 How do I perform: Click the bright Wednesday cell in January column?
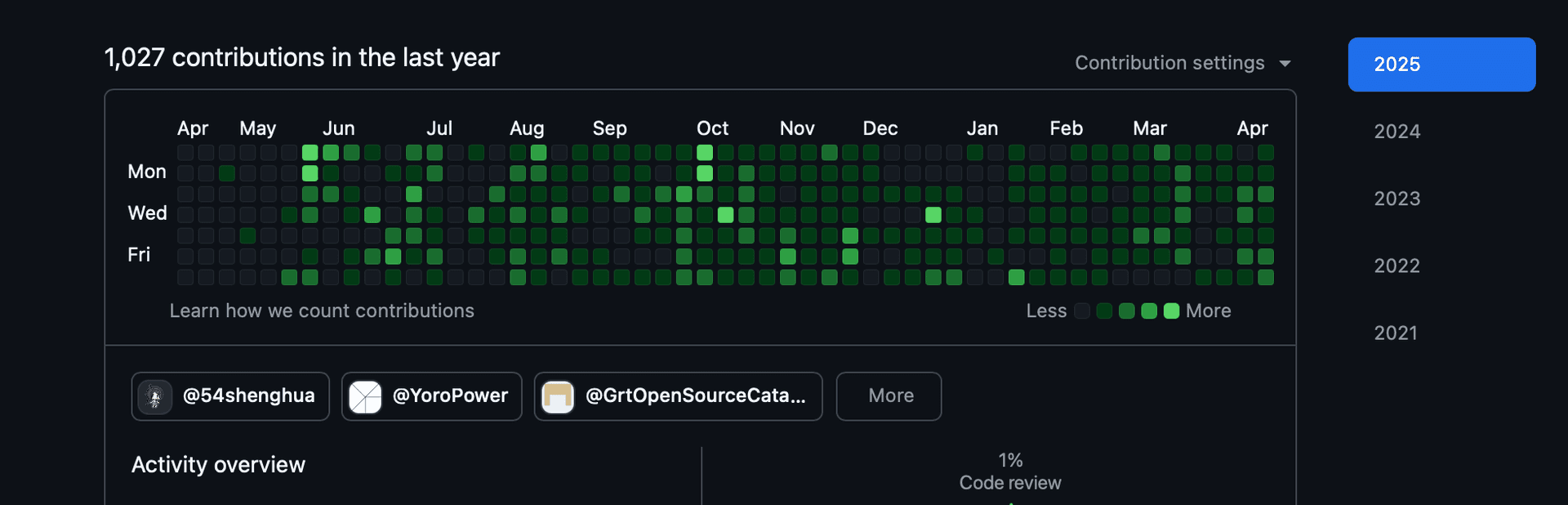[933, 215]
